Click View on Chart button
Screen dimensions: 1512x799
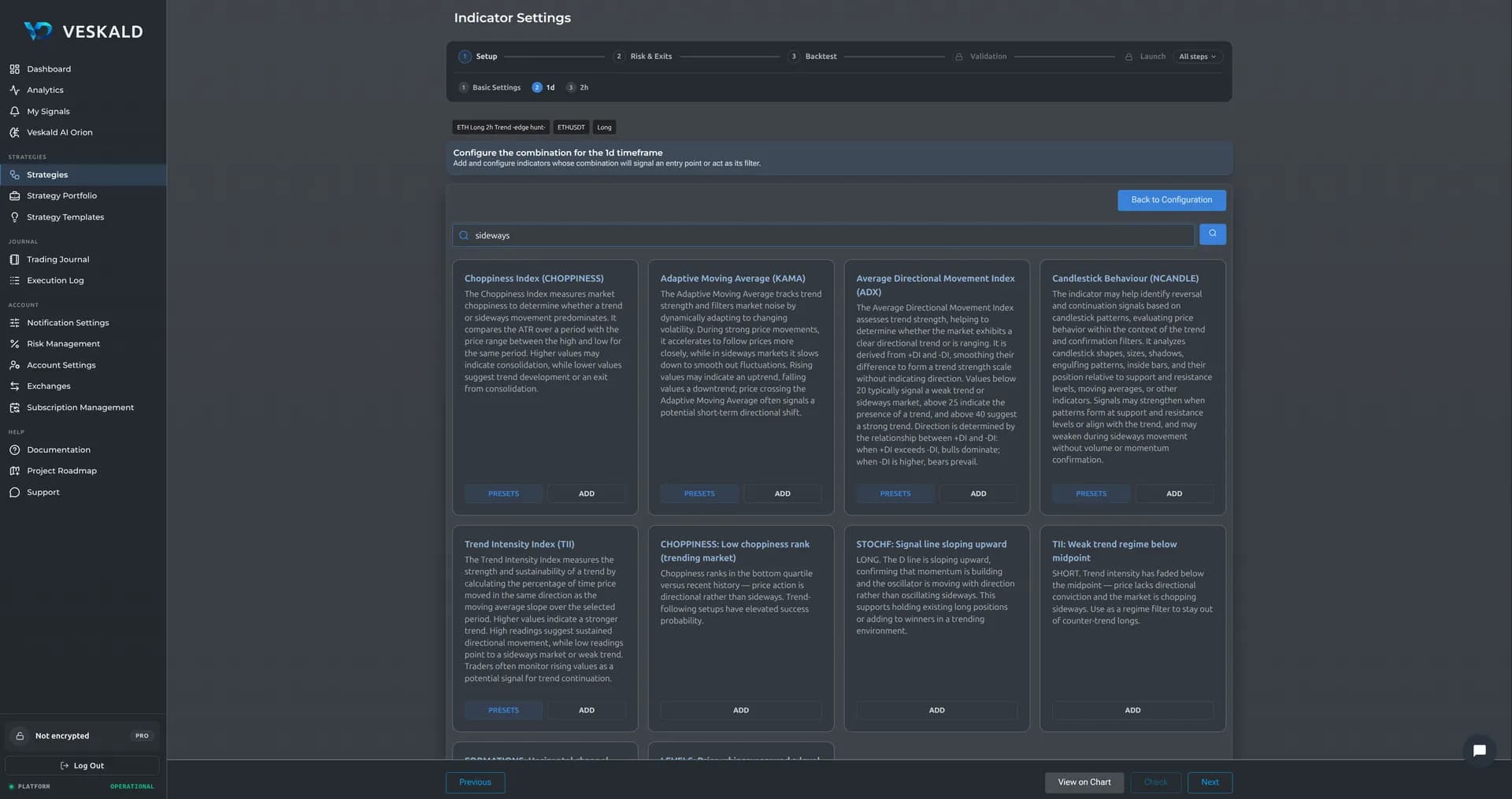pyautogui.click(x=1084, y=782)
